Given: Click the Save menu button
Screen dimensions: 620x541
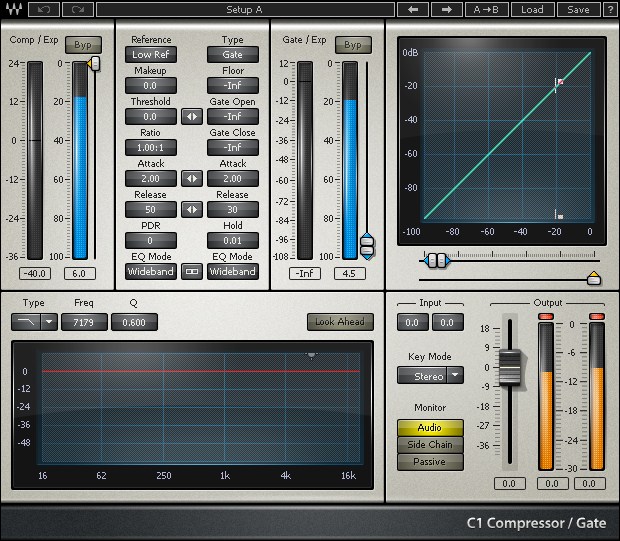Looking at the screenshot, I should (578, 10).
